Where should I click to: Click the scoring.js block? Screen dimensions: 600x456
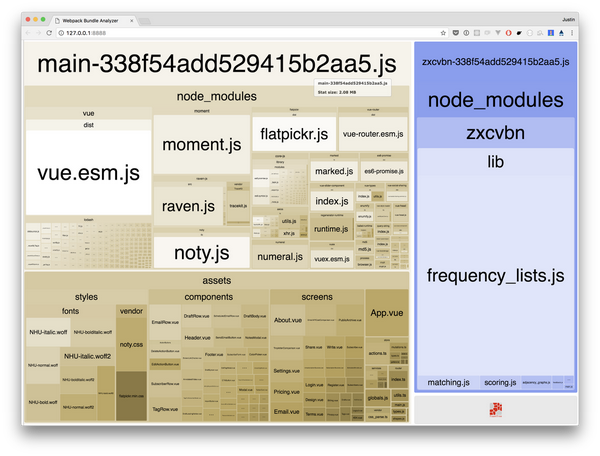[500, 382]
